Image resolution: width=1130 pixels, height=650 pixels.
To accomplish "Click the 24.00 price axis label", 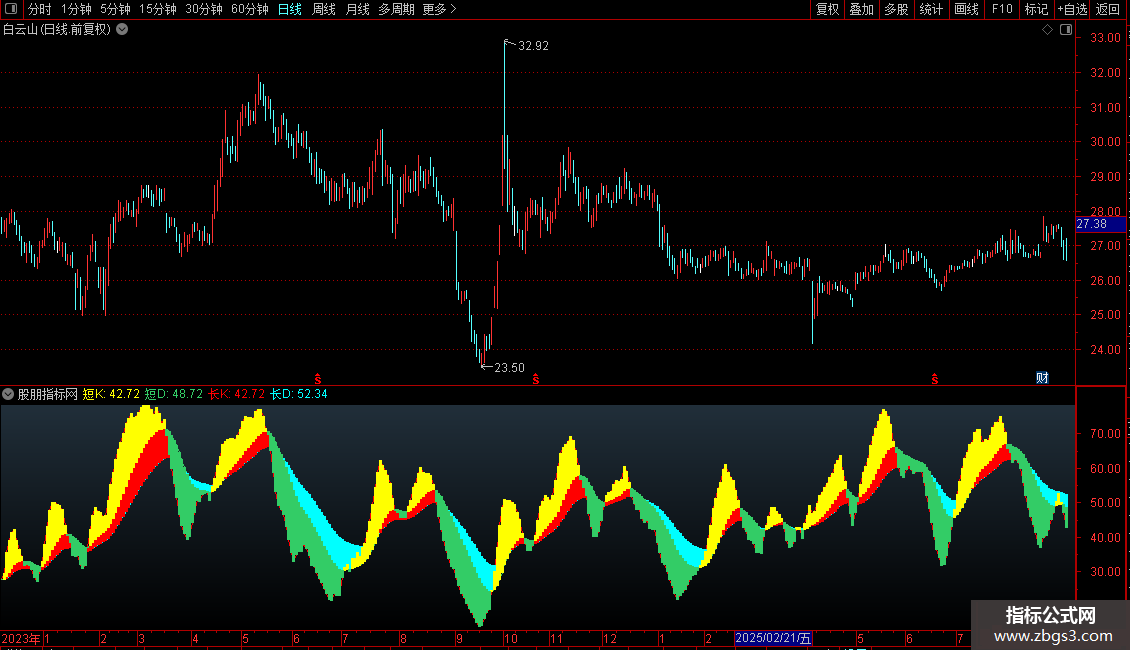I will [x=1105, y=350].
